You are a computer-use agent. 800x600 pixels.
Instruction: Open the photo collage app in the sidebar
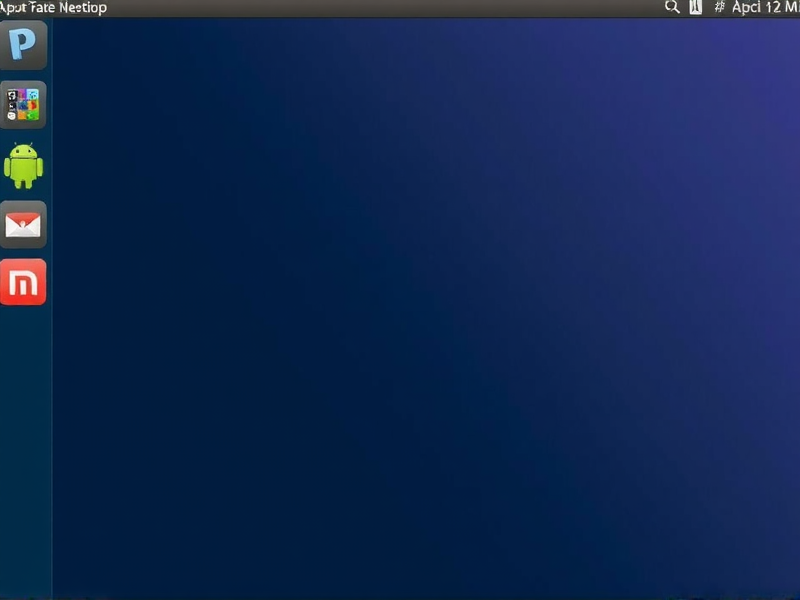[24, 104]
